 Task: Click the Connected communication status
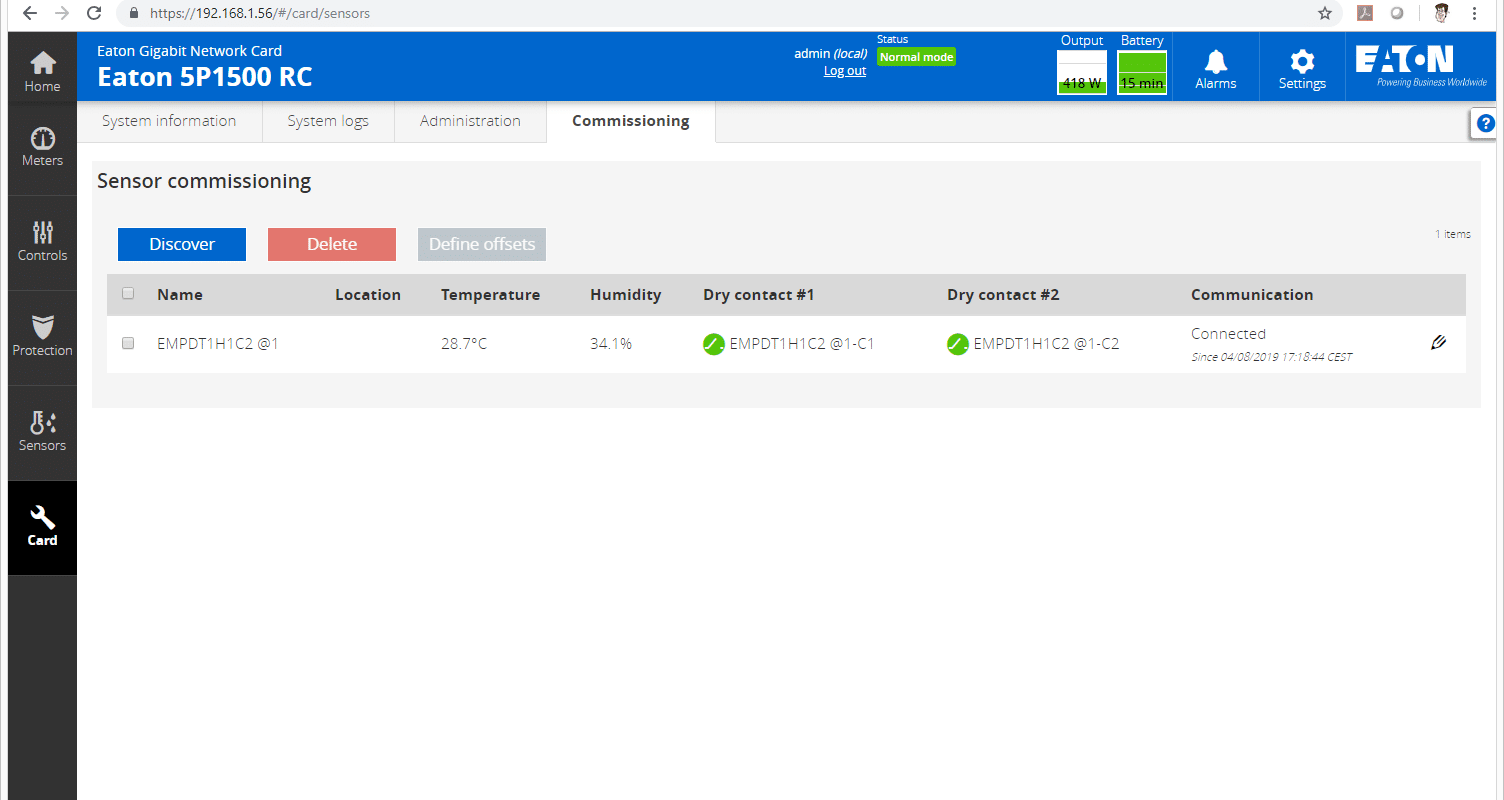click(x=1228, y=334)
